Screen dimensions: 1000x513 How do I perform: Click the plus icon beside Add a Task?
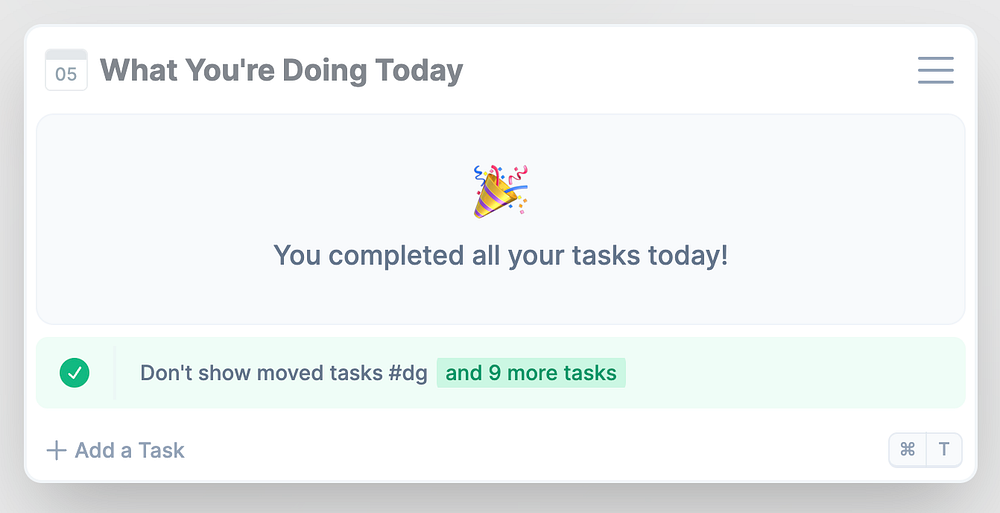[x=56, y=450]
